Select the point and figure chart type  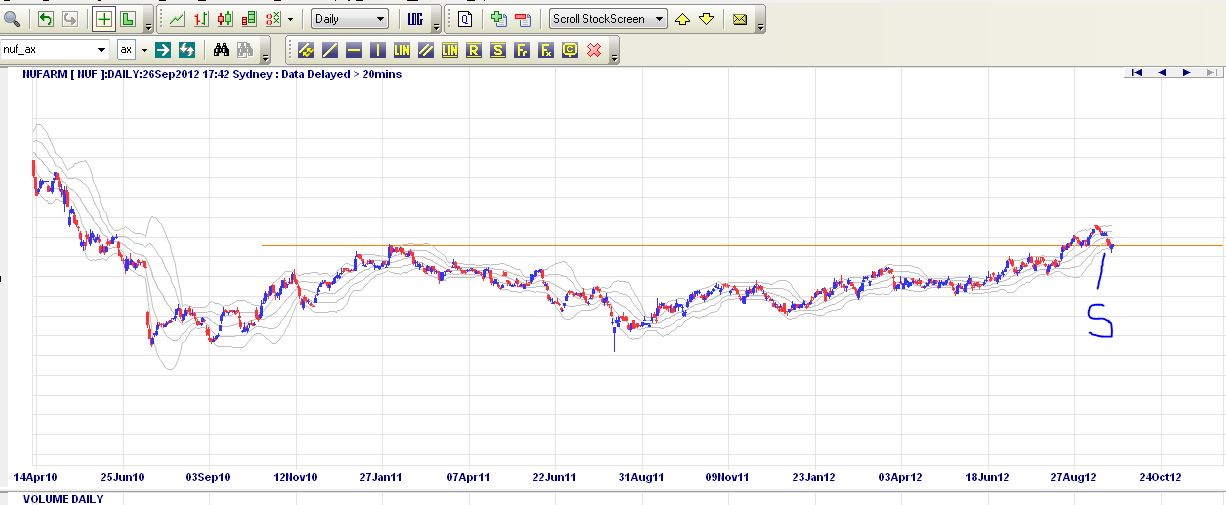coord(272,18)
